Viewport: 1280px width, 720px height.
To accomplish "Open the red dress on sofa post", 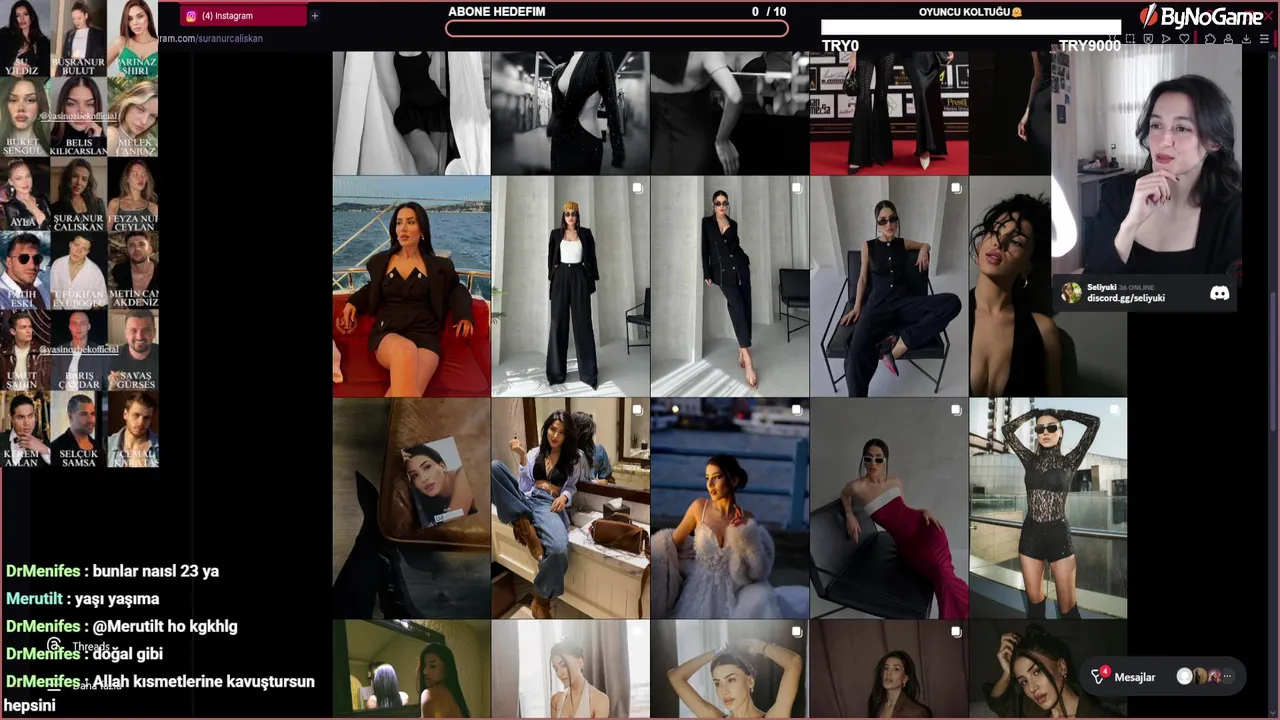I will [889, 508].
